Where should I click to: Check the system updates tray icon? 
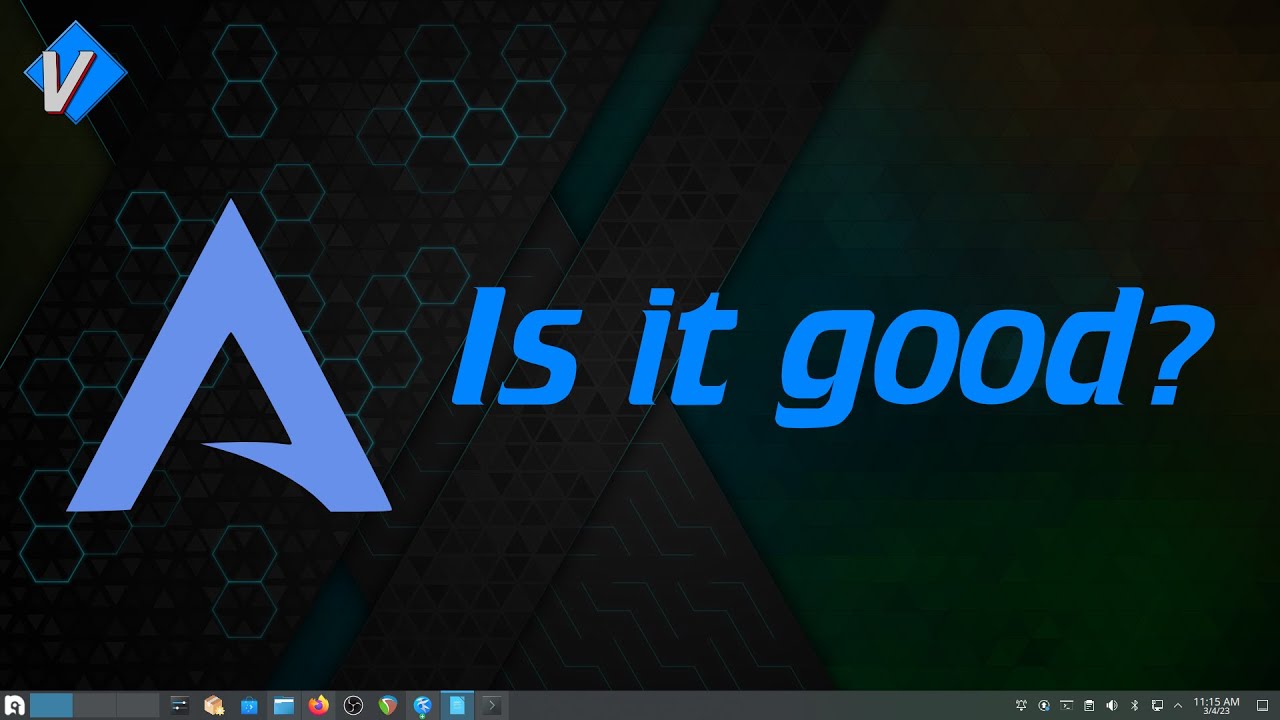click(x=1045, y=706)
